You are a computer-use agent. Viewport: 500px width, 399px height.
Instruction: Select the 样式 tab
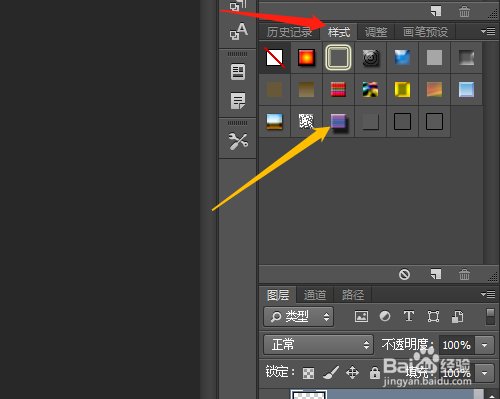click(x=339, y=32)
